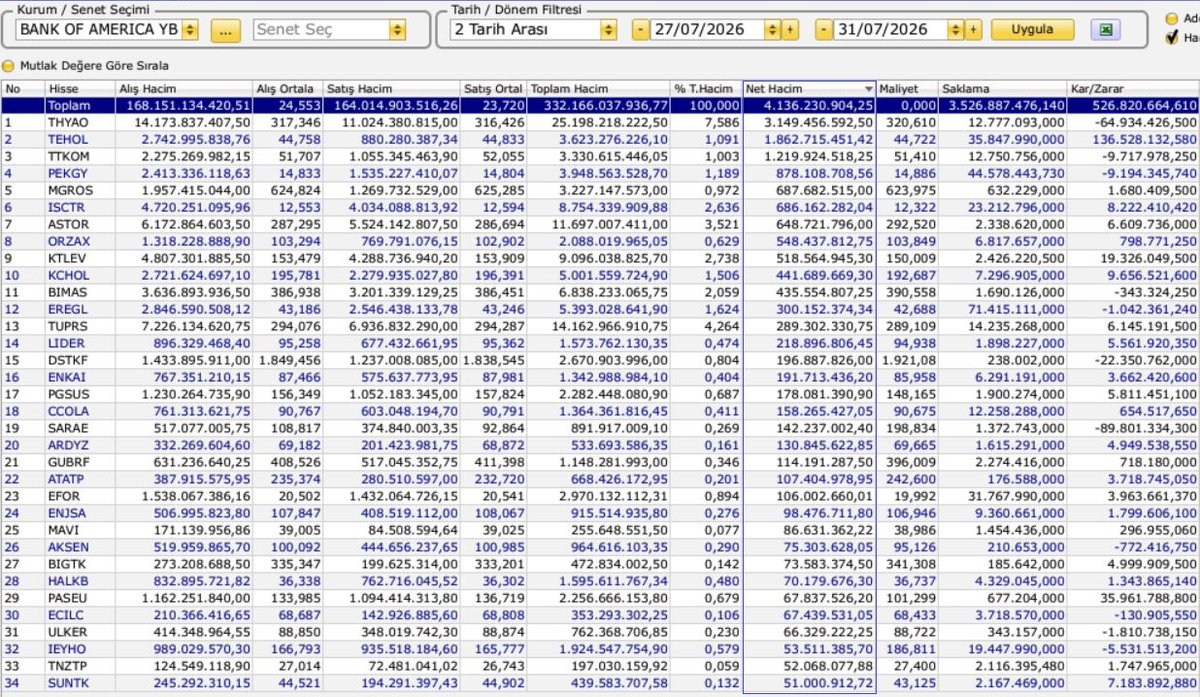
Task: Select the PEKGY stock row
Action: pyautogui.click(x=600, y=175)
